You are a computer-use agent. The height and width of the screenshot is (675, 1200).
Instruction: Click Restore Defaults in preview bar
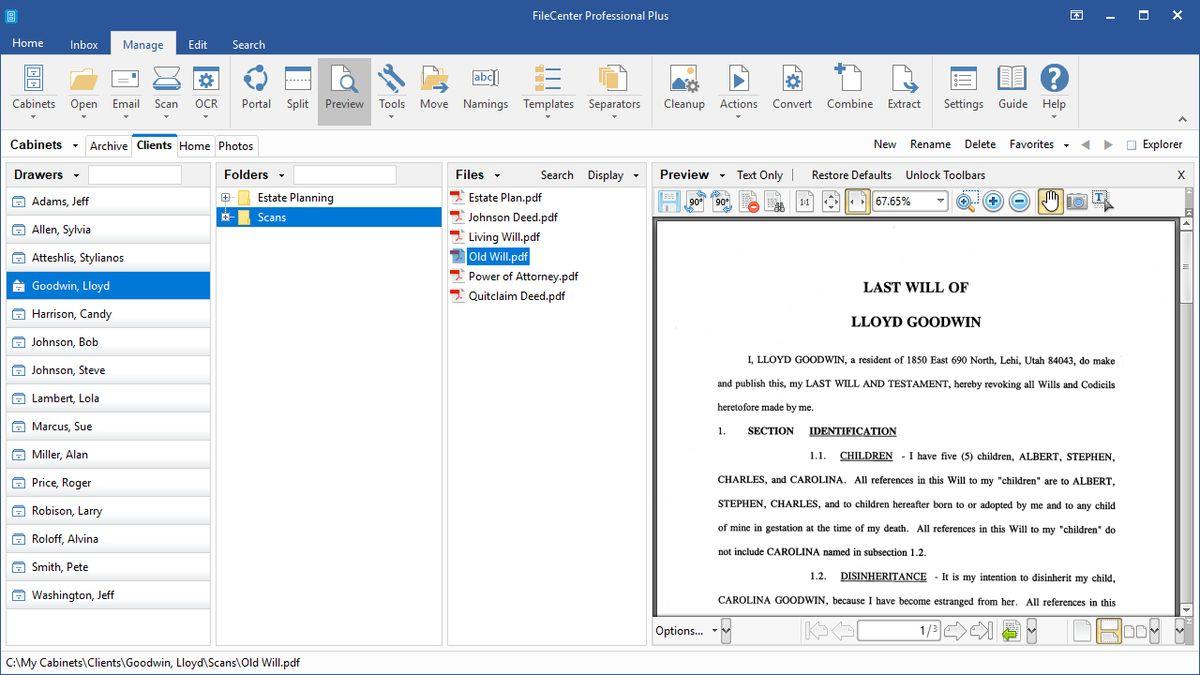coord(851,175)
